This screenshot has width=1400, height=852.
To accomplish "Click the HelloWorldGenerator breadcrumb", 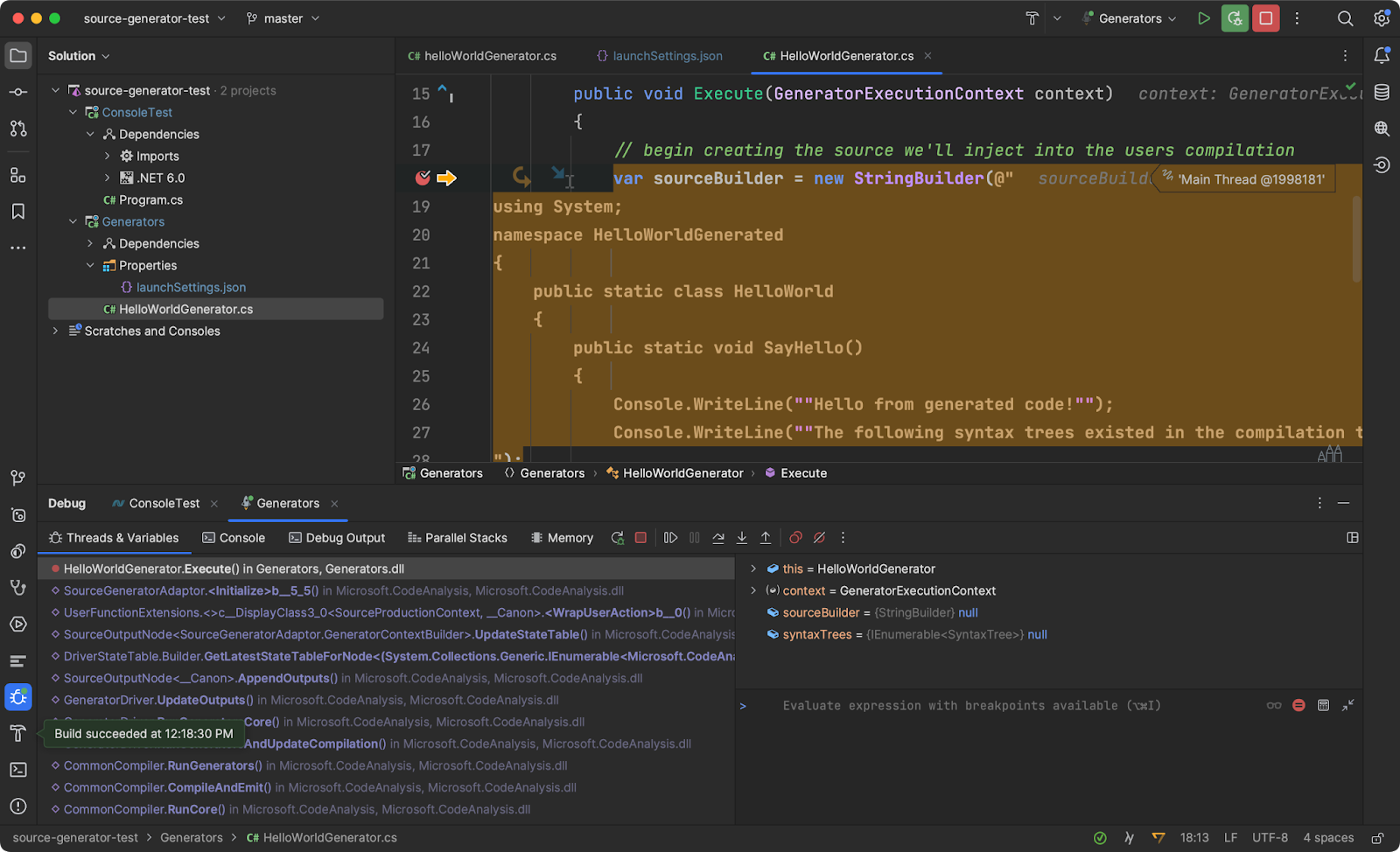I will point(675,473).
